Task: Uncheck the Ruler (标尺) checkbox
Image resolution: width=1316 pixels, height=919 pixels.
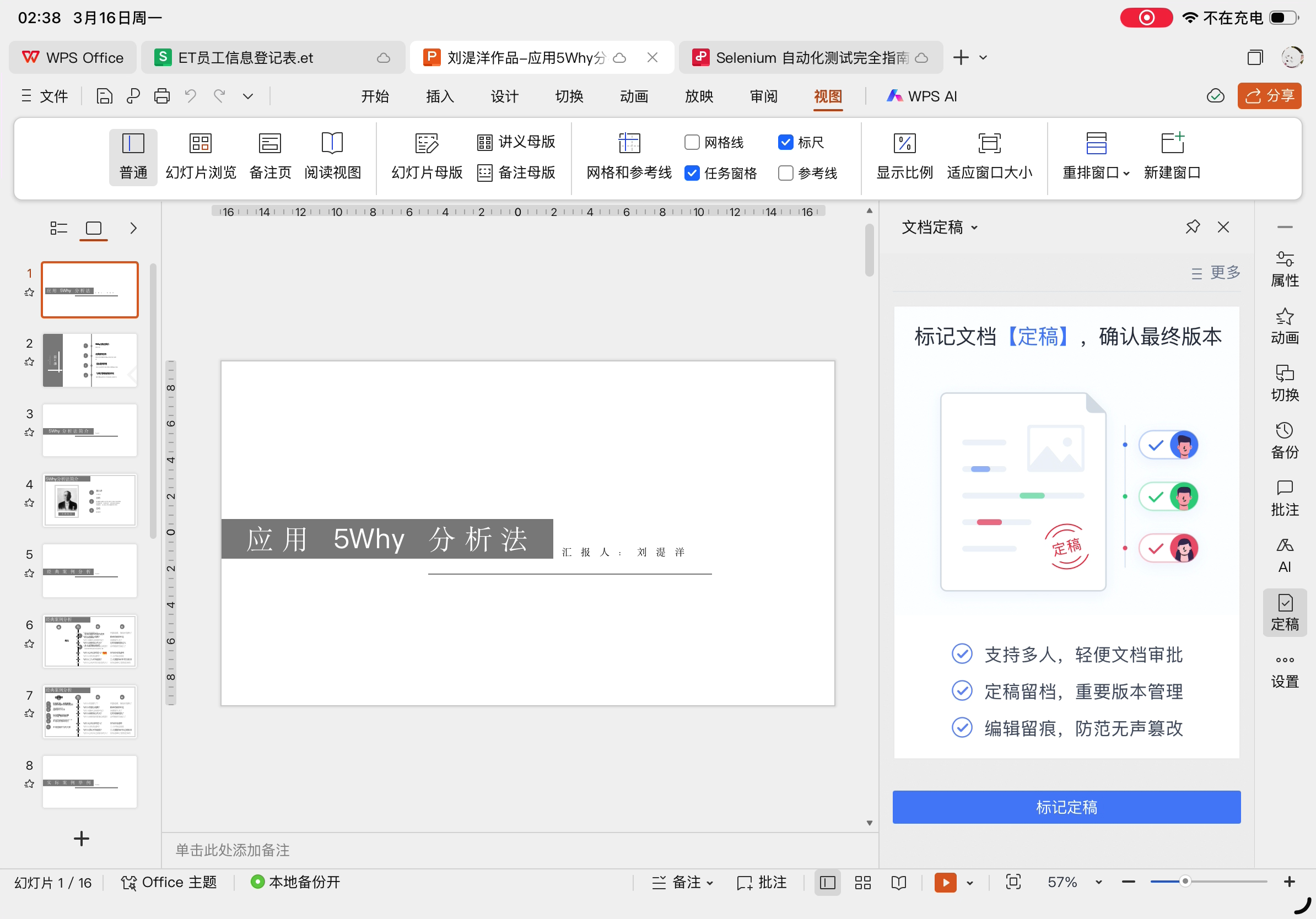Action: 785,142
